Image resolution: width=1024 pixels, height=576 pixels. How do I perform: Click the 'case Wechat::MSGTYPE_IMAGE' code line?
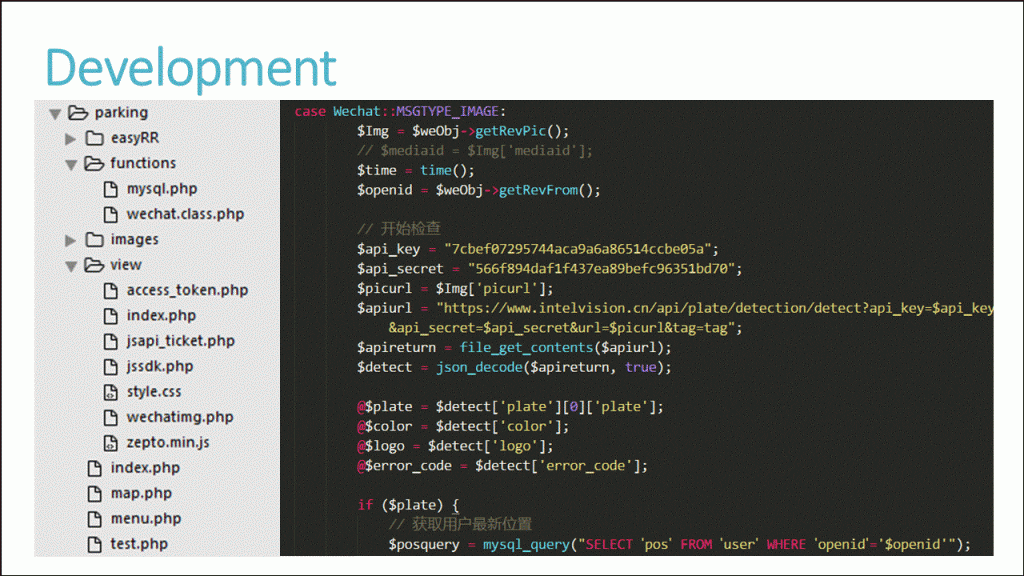[400, 112]
